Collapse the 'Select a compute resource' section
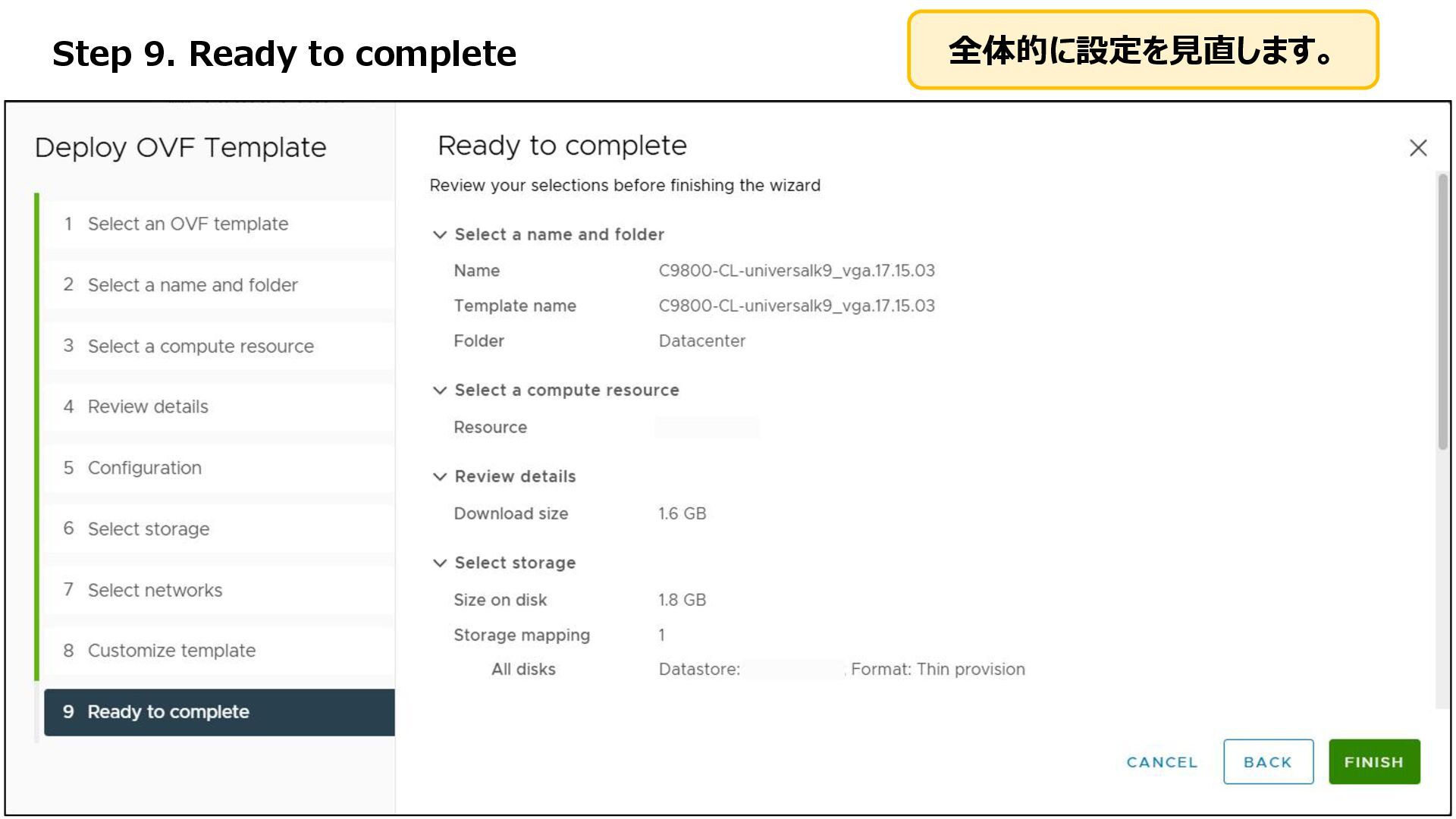 440,391
